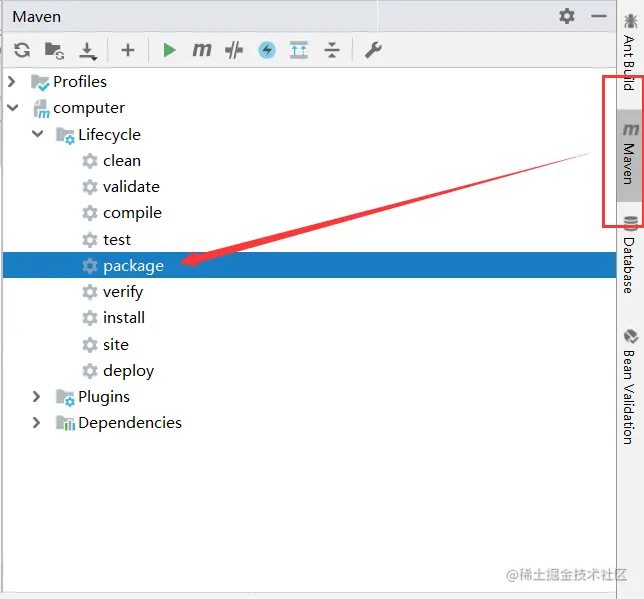Click Expand All toolbar icon
Screen dimensions: 644x599
pyautogui.click(x=299, y=50)
